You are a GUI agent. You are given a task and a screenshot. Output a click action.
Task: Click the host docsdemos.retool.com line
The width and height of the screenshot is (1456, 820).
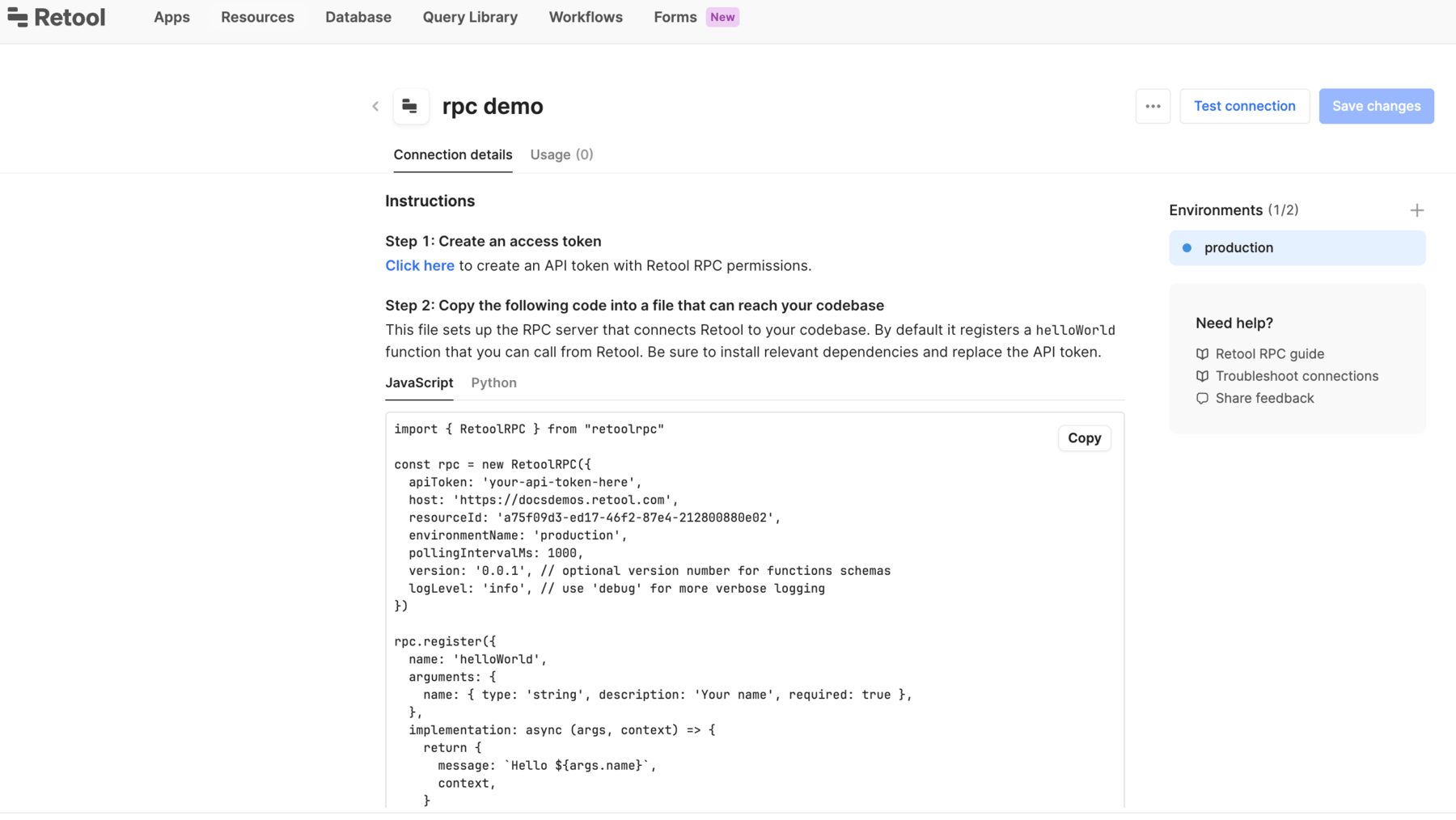[544, 501]
